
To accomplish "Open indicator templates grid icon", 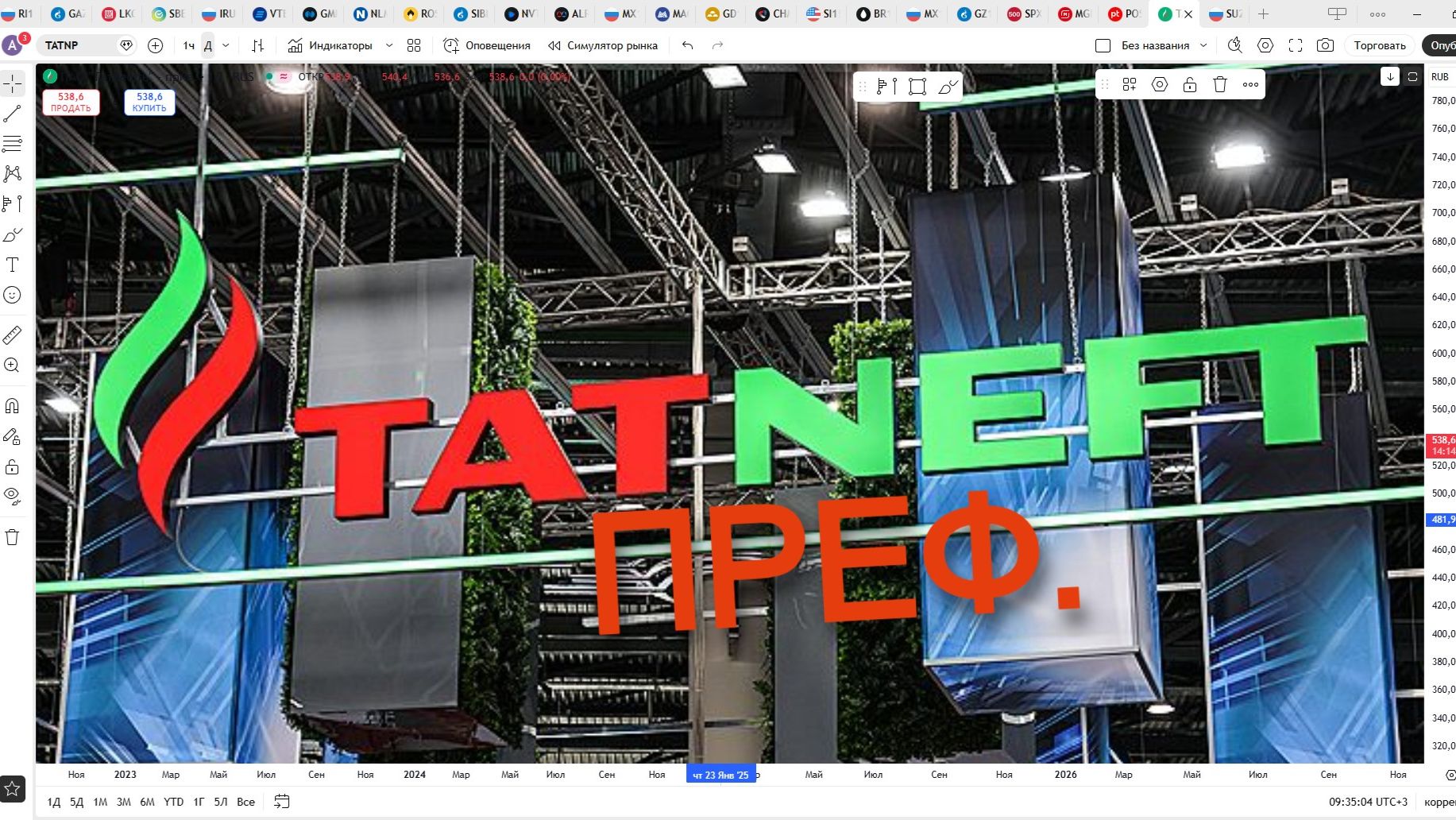I will pos(414,45).
